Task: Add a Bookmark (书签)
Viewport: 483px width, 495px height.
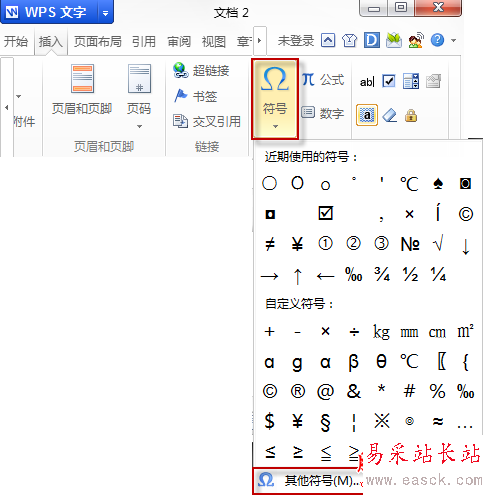Action: [x=196, y=96]
